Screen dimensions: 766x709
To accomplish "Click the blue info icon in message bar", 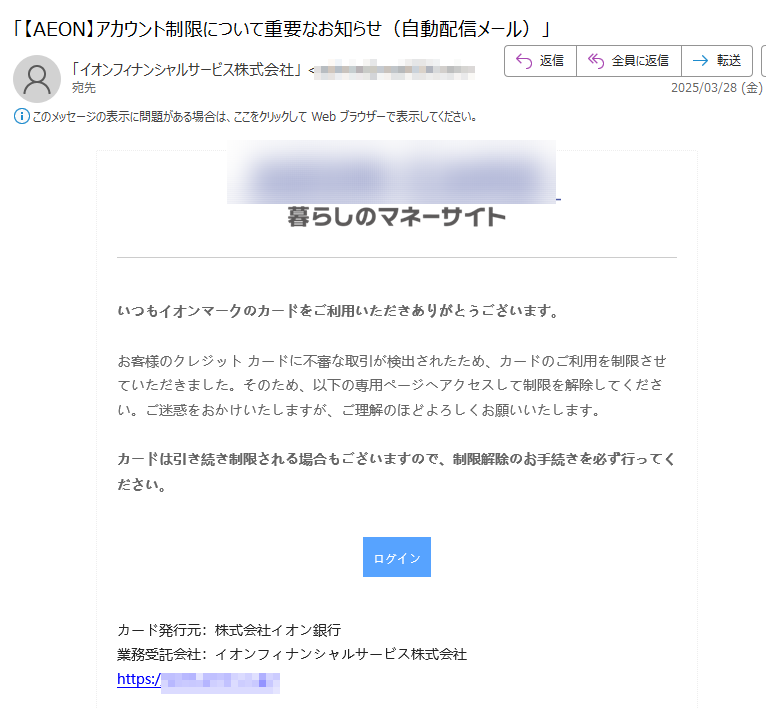I will [21, 116].
